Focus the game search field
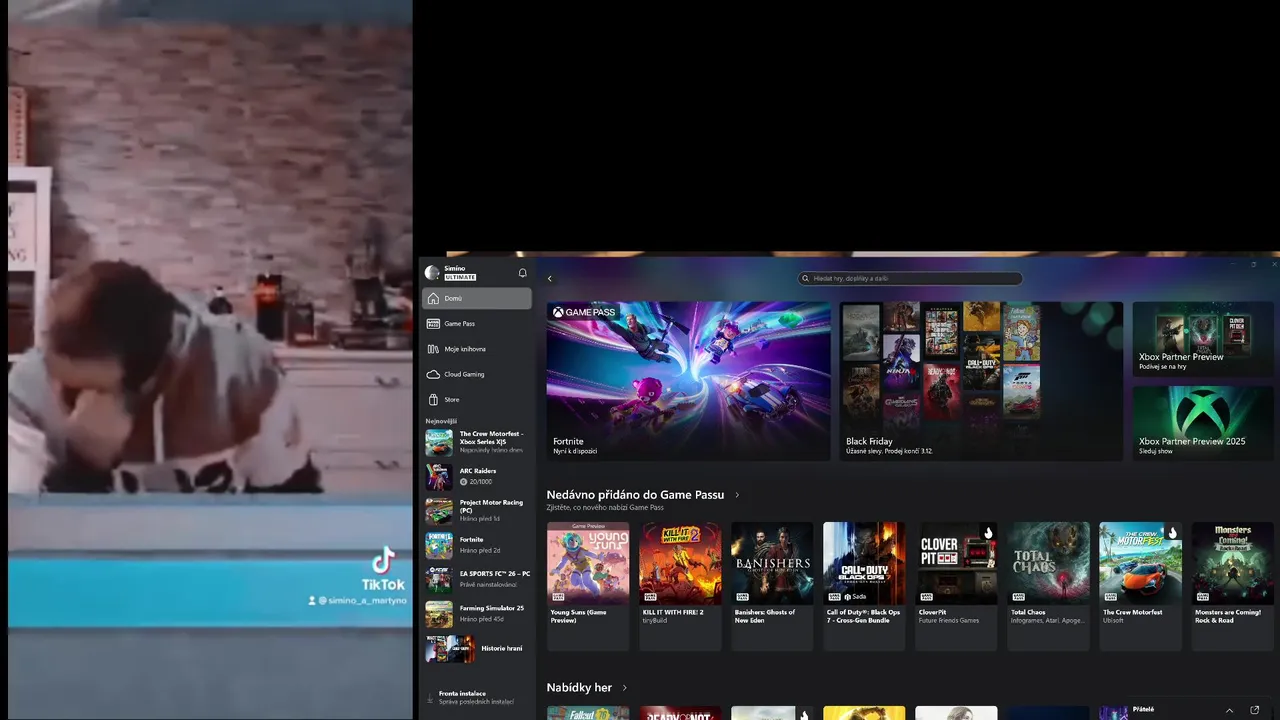Image resolution: width=1280 pixels, height=720 pixels. pyautogui.click(x=910, y=279)
